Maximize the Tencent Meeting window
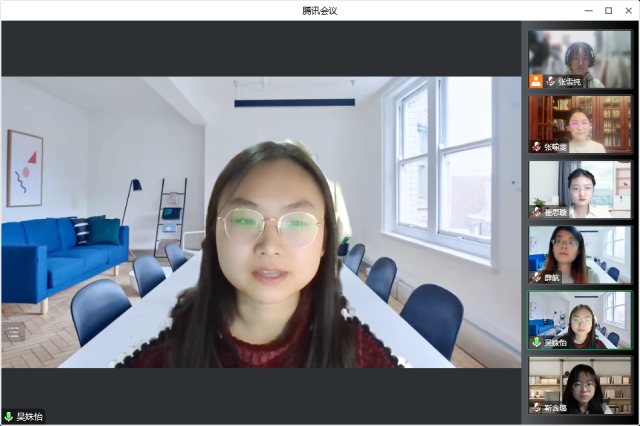Viewport: 640px width, 426px height. point(608,10)
